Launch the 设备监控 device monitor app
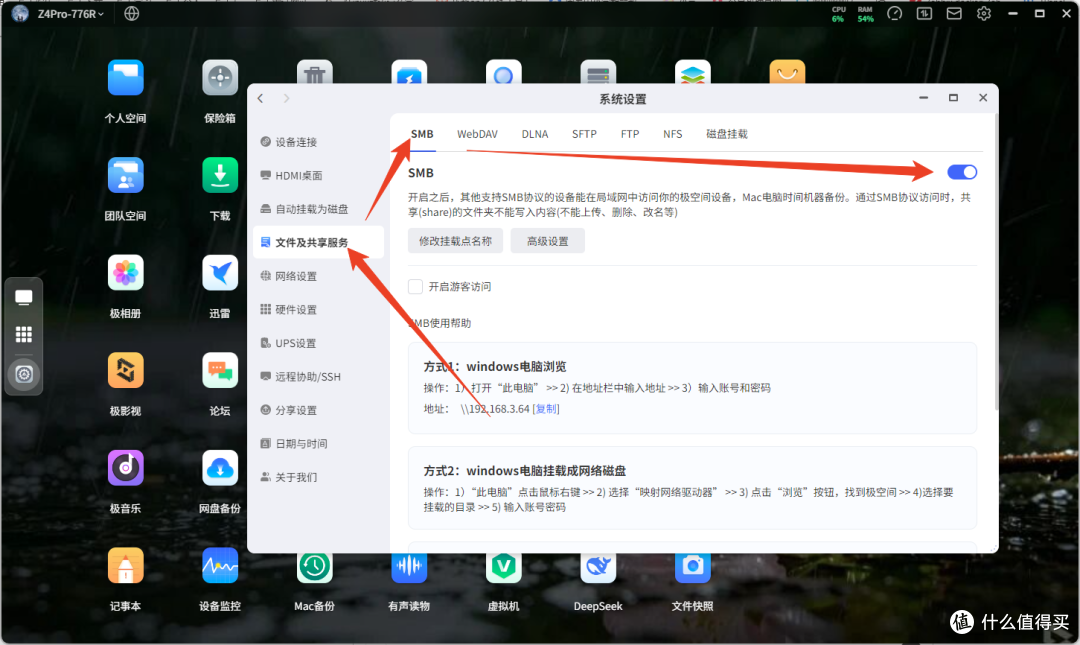 click(x=220, y=566)
